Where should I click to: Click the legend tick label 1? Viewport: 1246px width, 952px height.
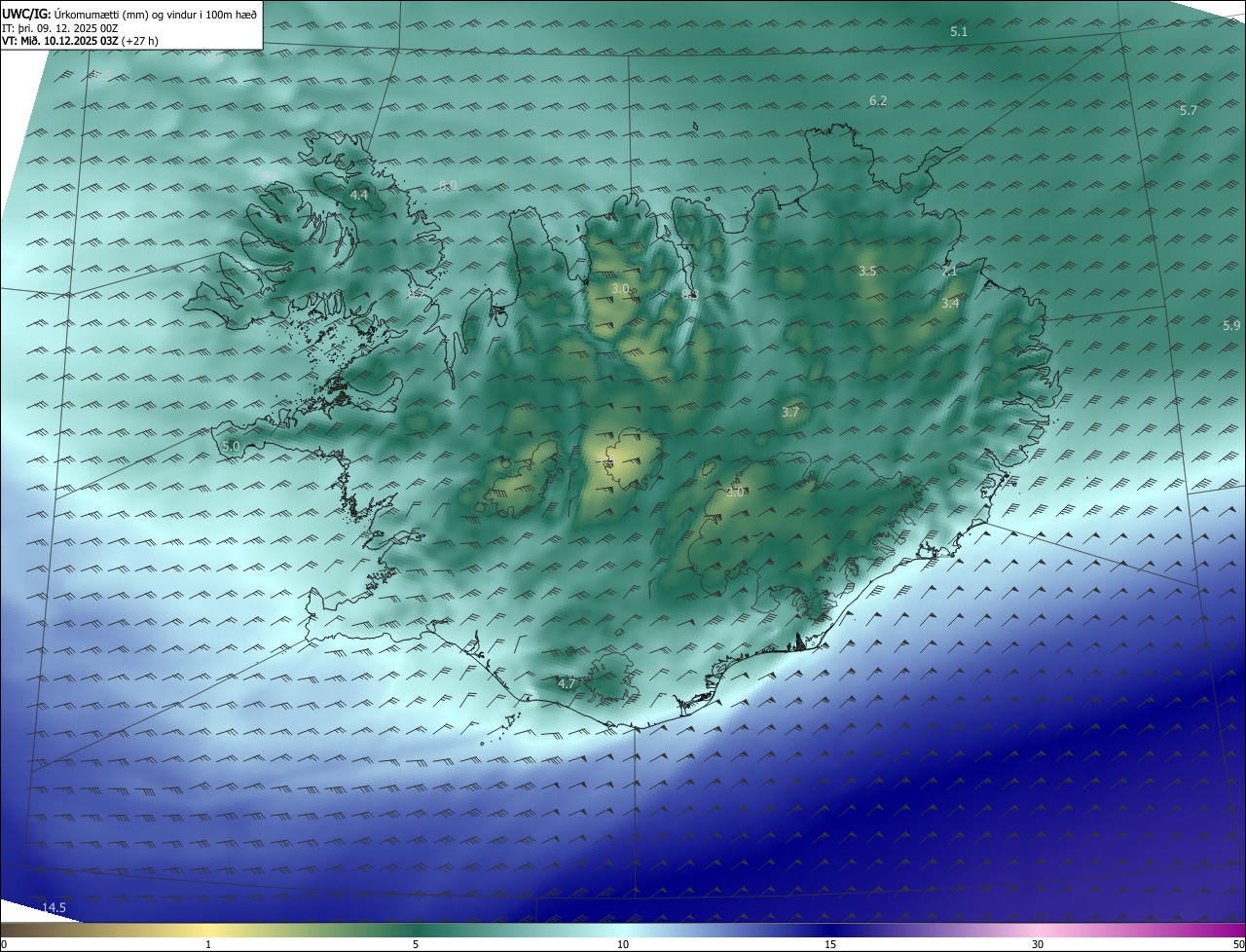[x=208, y=944]
